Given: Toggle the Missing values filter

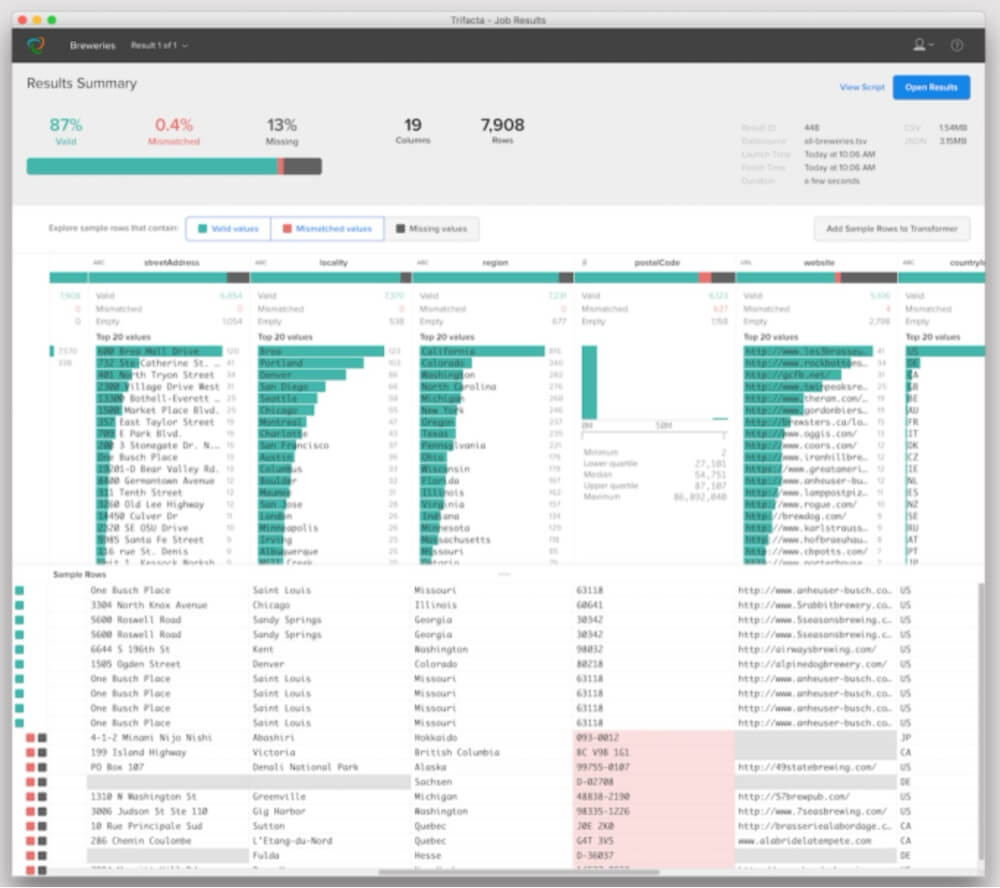Looking at the screenshot, I should click(432, 229).
